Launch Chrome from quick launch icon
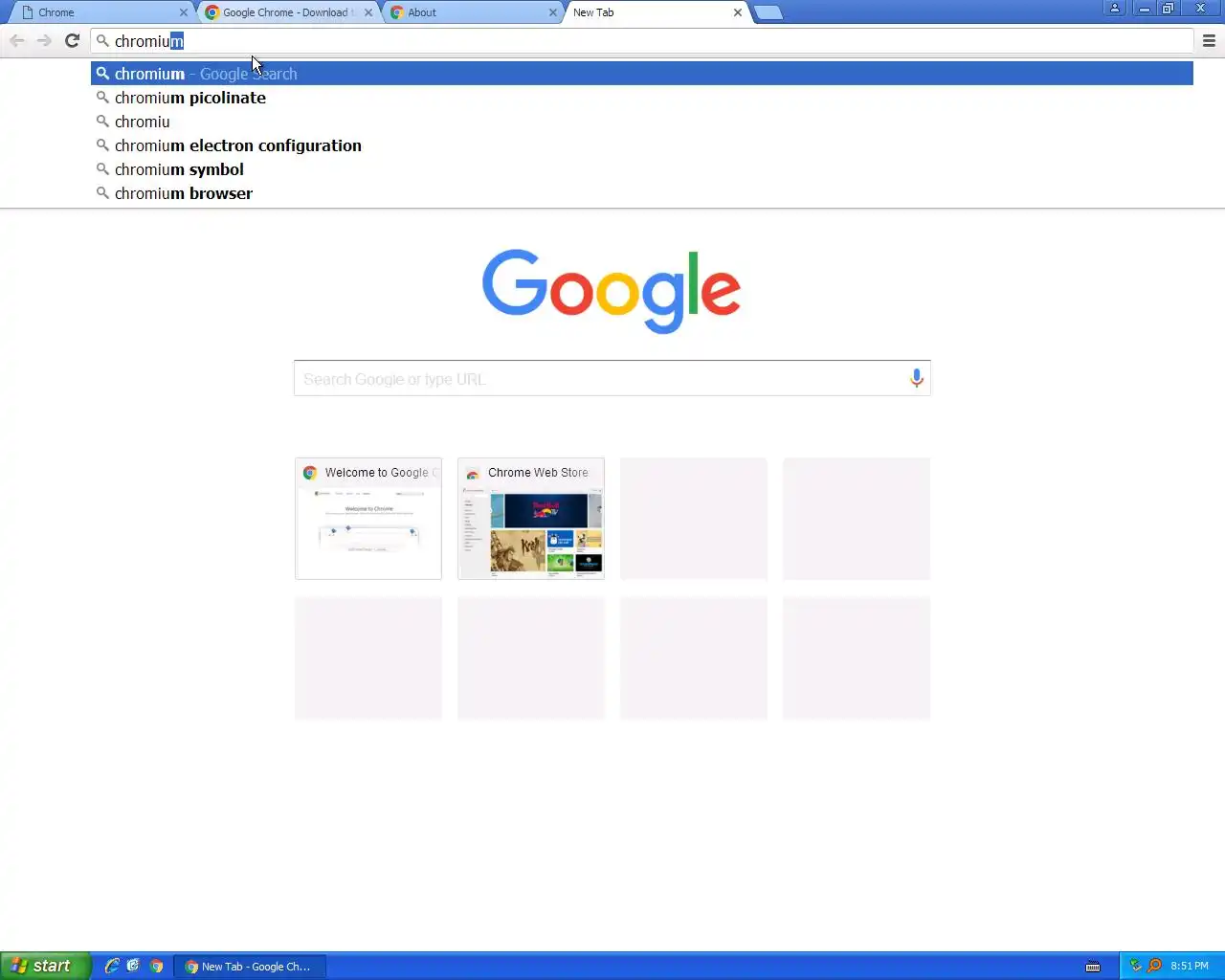The width and height of the screenshot is (1225, 980). (156, 966)
